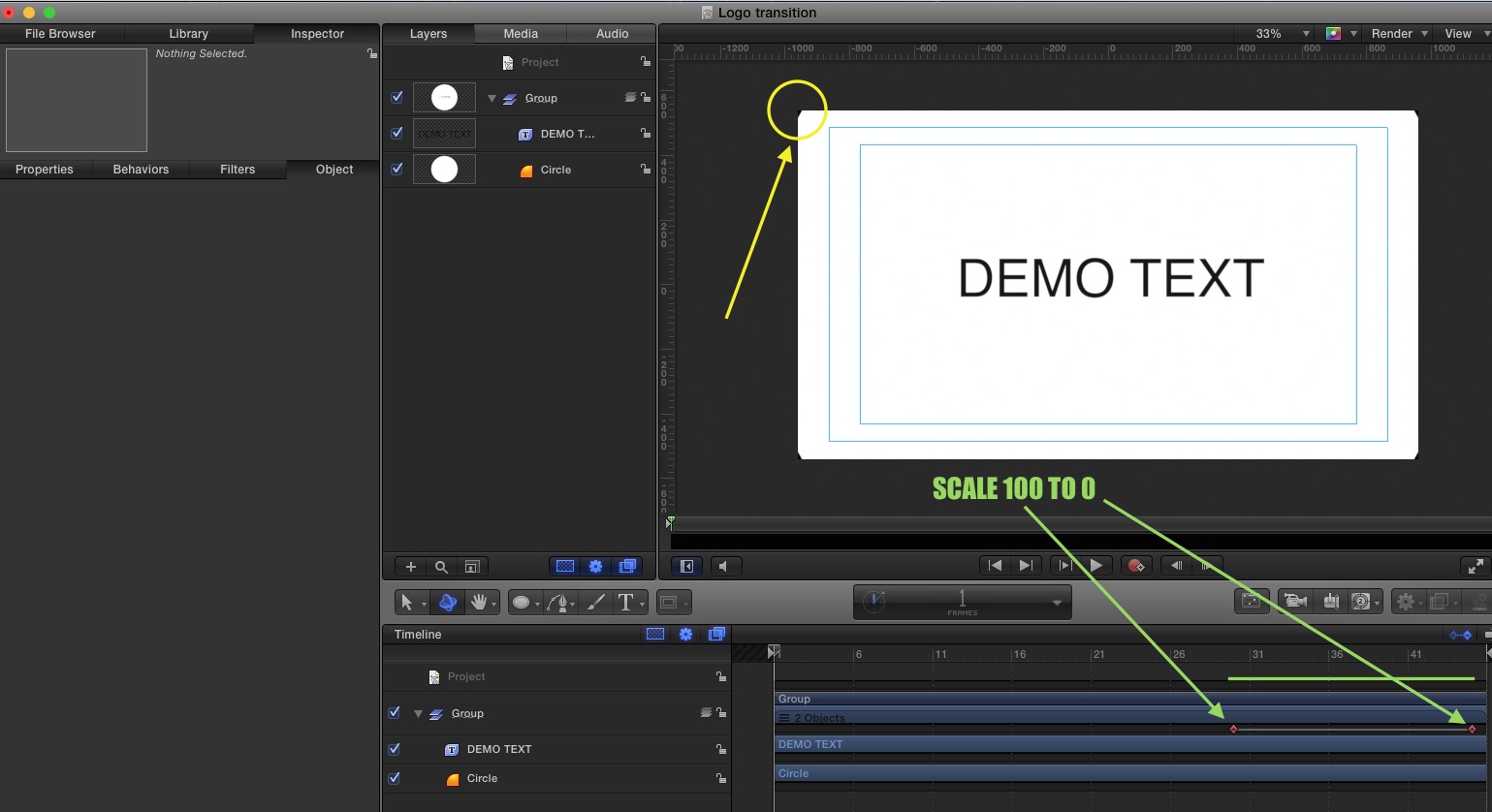Disable the Group checkbox in Timeline
The image size is (1492, 812).
click(395, 712)
